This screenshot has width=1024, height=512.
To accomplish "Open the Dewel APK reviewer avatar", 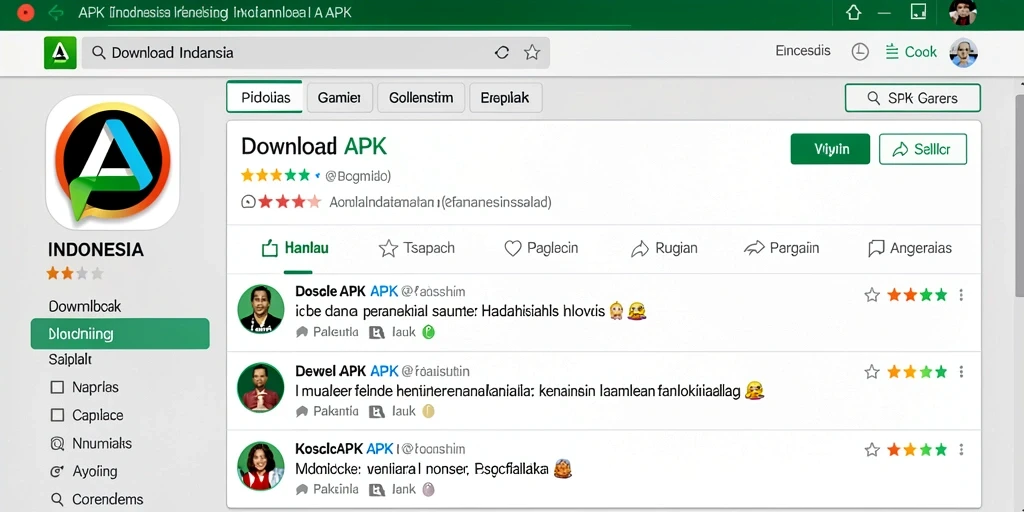I will point(261,387).
